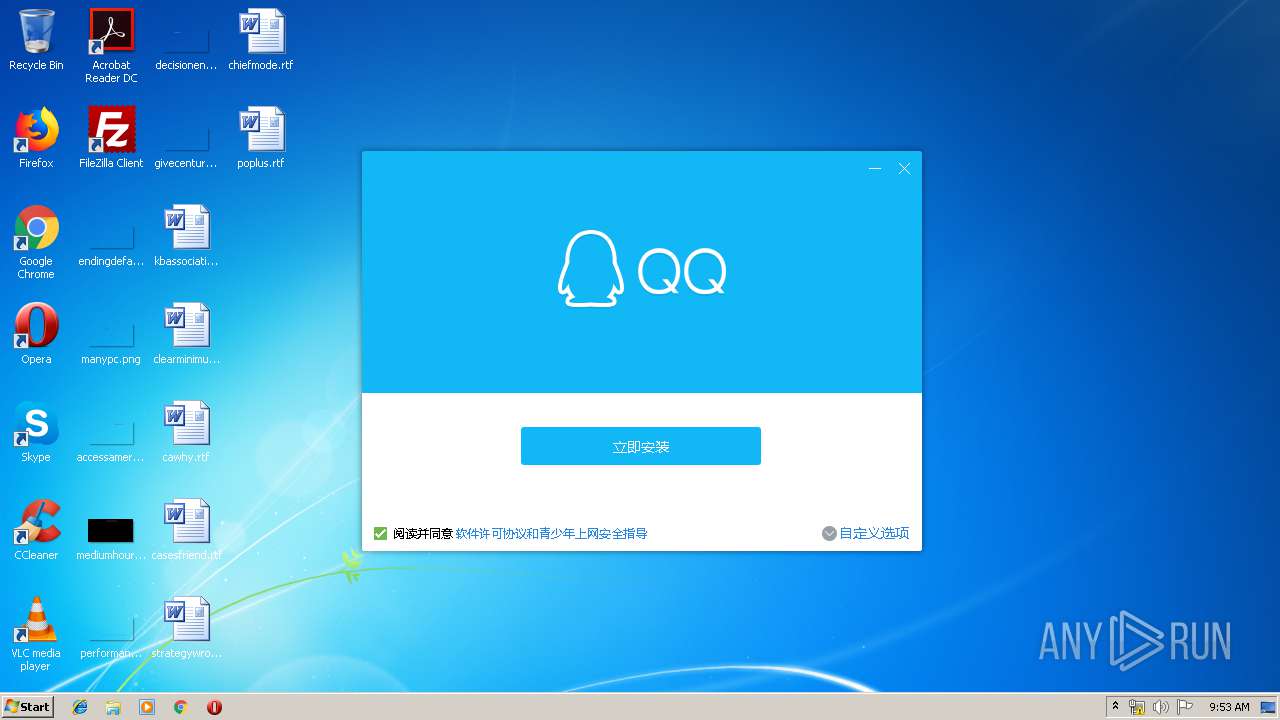The width and height of the screenshot is (1280, 720).
Task: Select the casesfriend.rtf file icon
Action: coord(186,530)
